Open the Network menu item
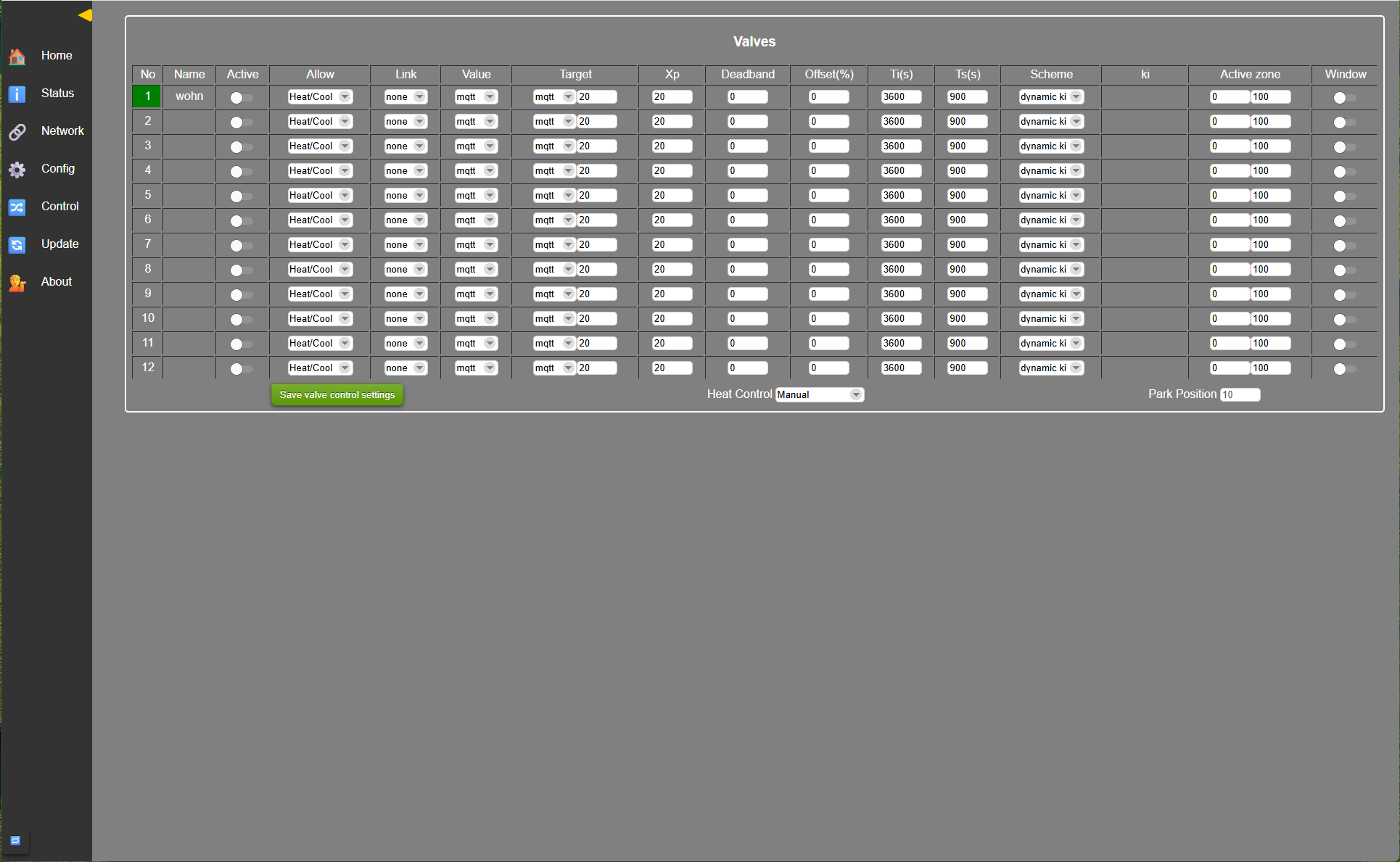The image size is (1400, 862). point(62,131)
